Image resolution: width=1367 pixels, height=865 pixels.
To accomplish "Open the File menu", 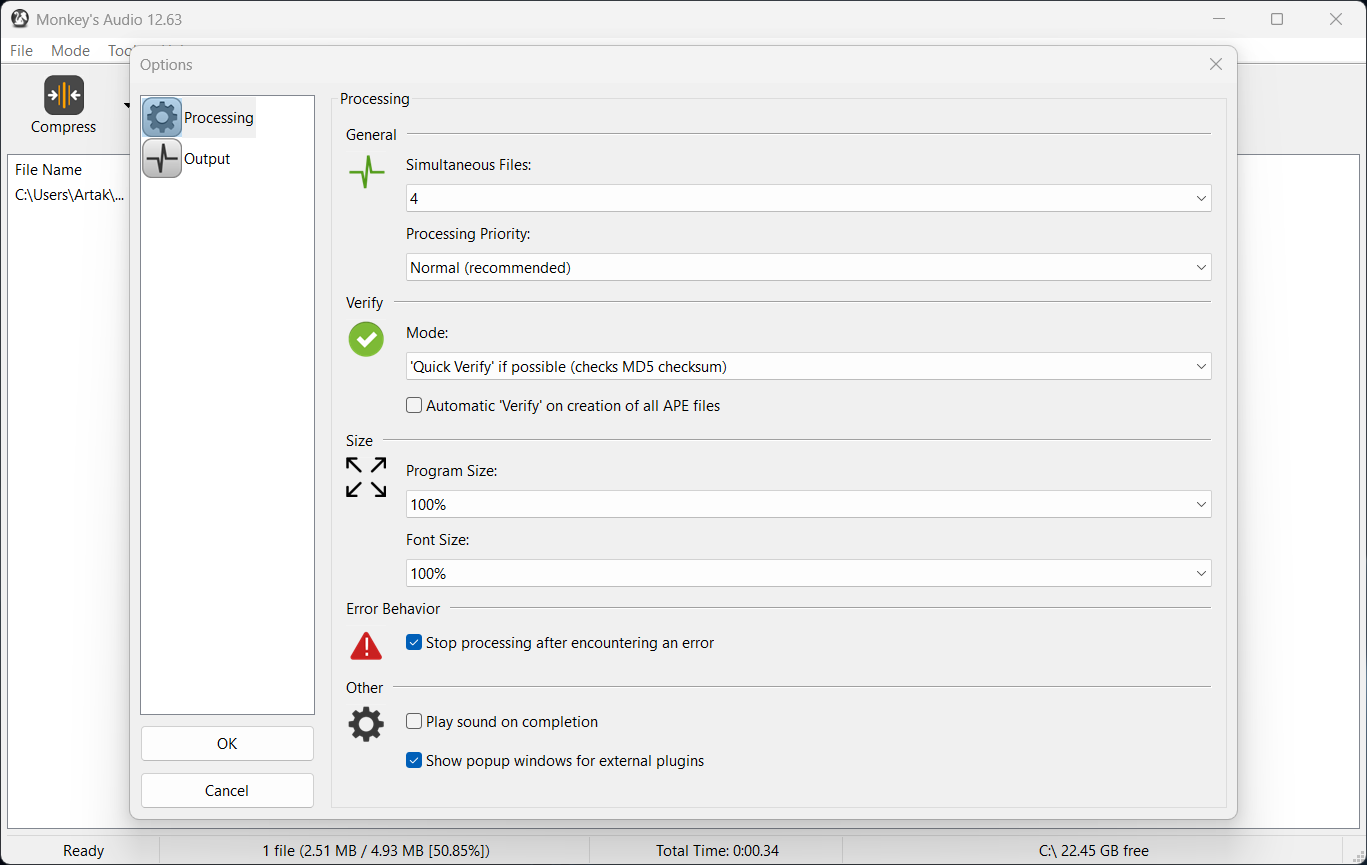I will tap(21, 51).
